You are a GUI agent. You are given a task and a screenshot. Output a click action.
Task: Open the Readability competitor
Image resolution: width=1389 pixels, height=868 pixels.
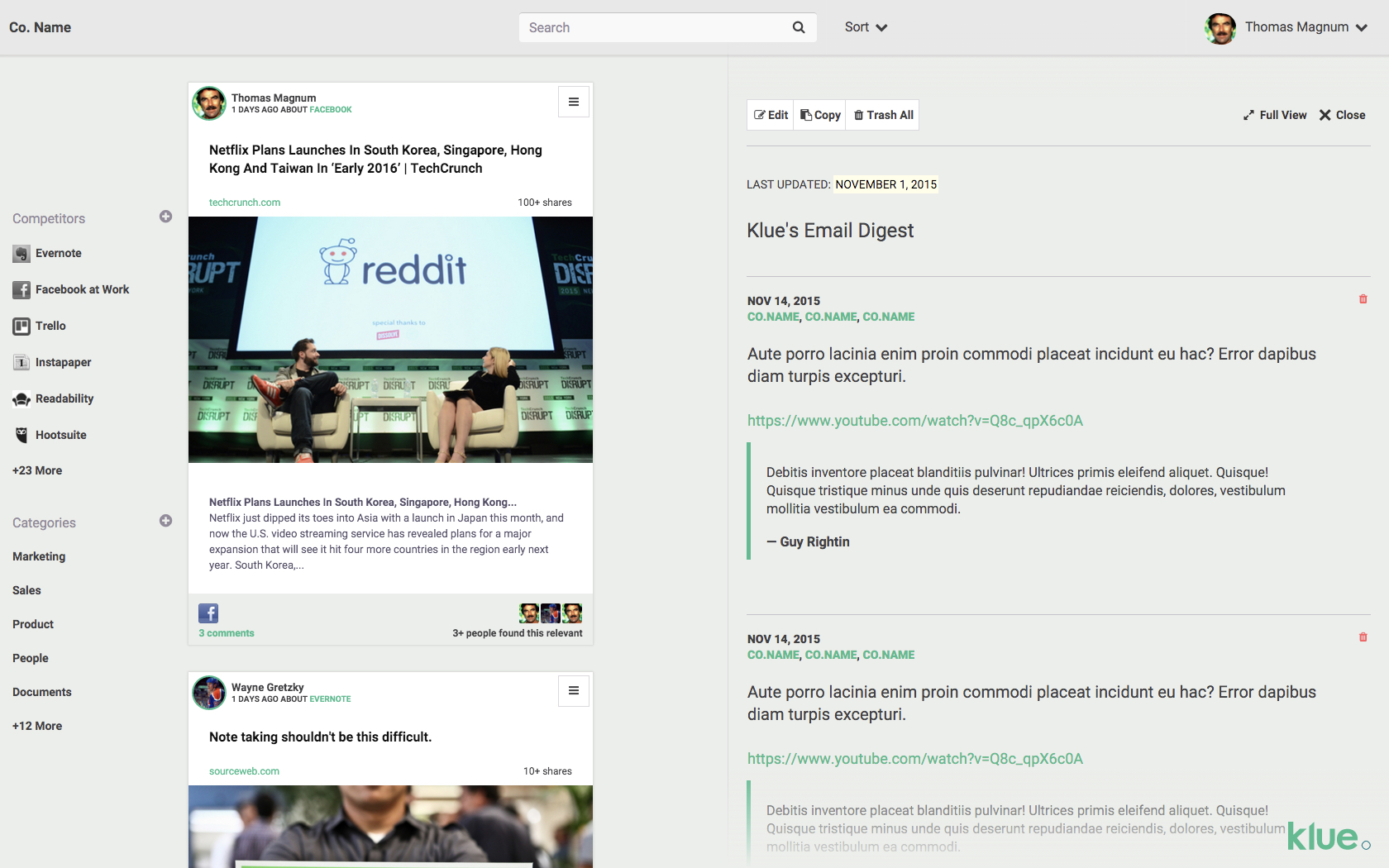click(64, 398)
